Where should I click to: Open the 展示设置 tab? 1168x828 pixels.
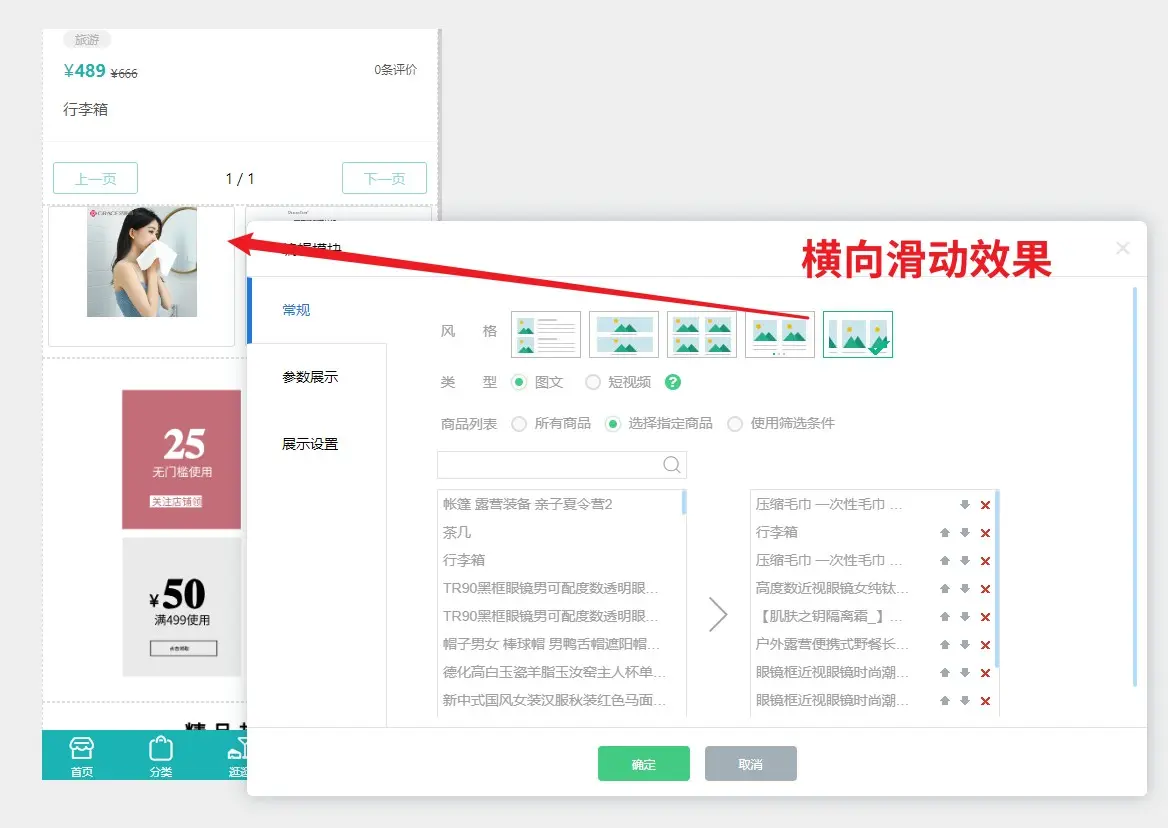[x=310, y=444]
